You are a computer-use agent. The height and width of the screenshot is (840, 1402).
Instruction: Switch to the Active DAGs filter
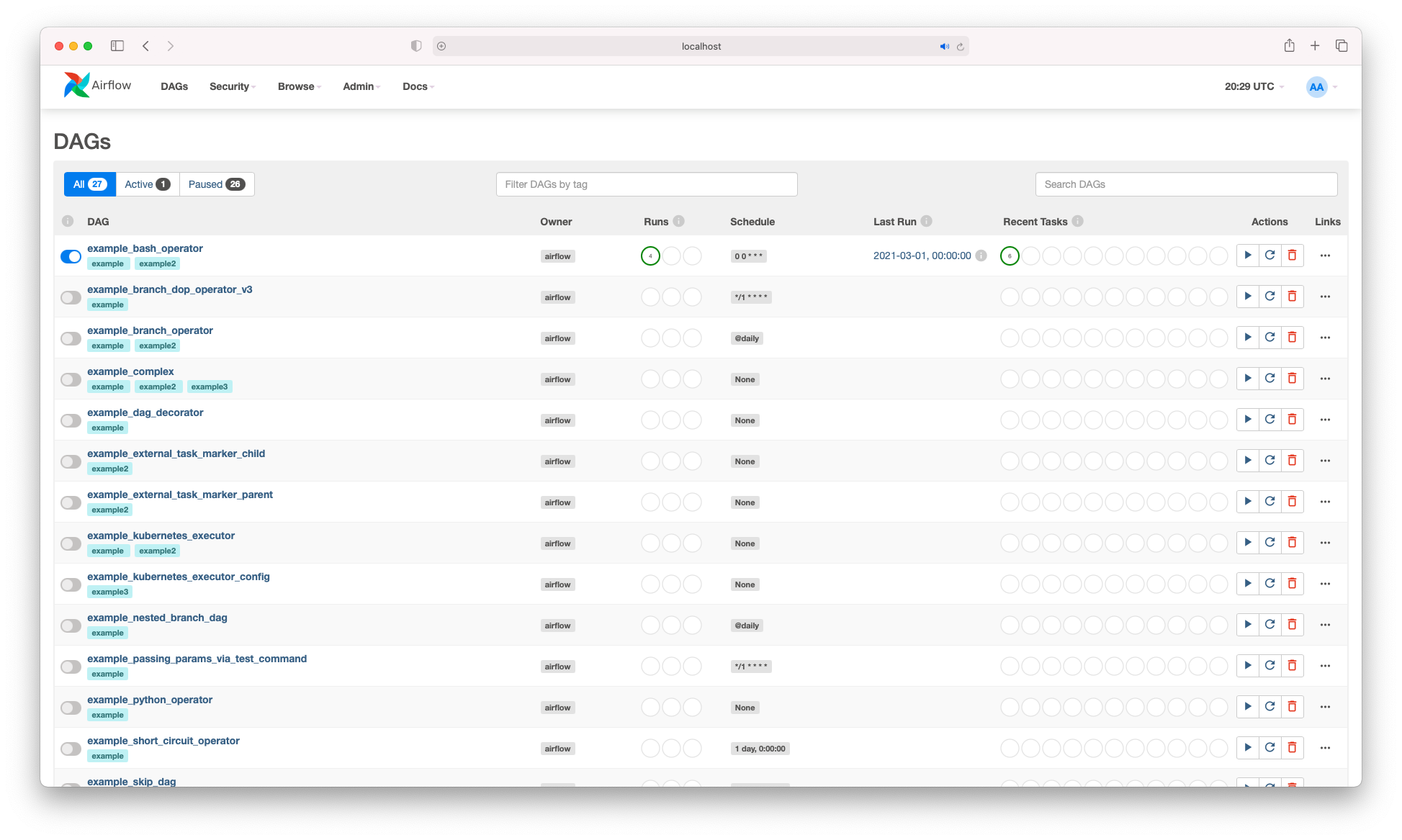coord(147,184)
